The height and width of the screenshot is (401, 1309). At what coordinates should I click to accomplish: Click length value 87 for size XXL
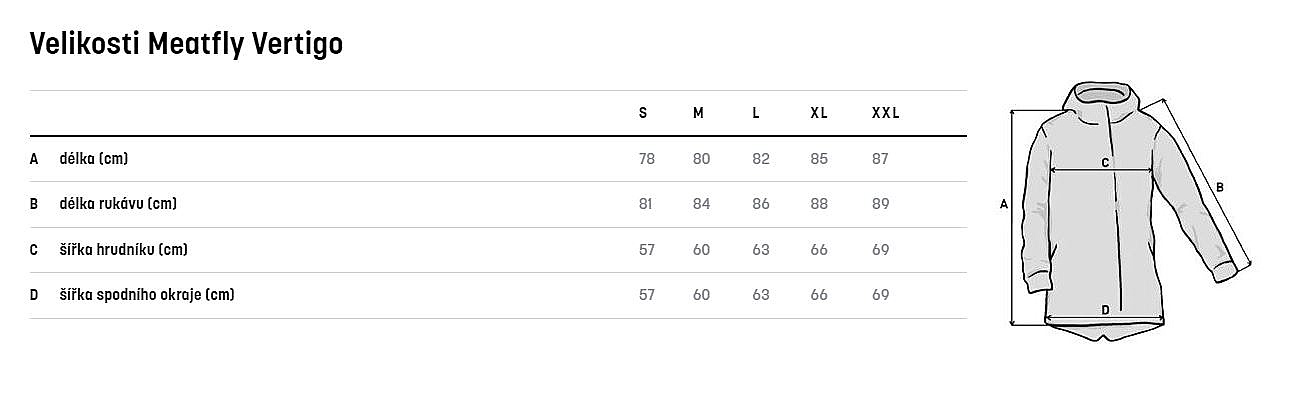click(x=880, y=159)
